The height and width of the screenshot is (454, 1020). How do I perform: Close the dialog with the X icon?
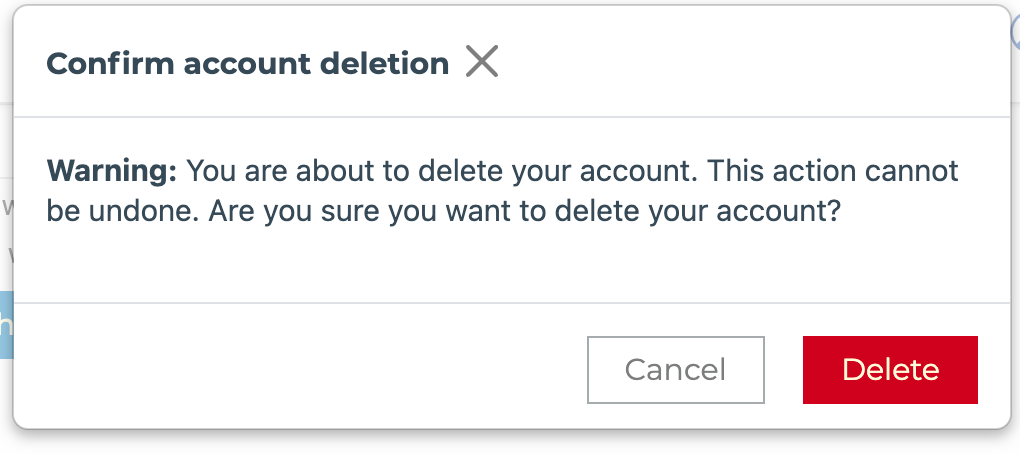click(482, 63)
